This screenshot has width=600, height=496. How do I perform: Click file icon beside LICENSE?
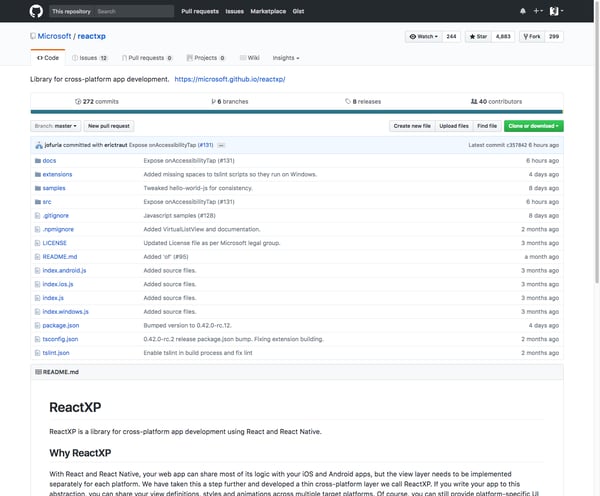coord(38,243)
